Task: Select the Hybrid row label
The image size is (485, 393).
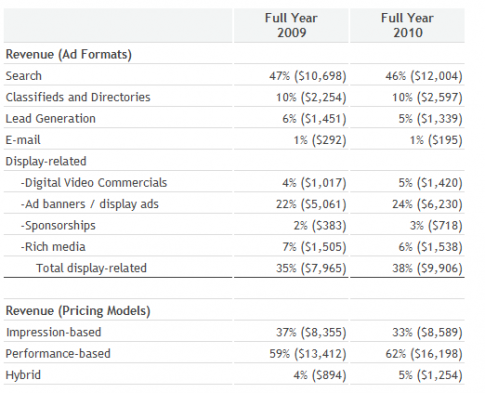Action: coord(23,375)
